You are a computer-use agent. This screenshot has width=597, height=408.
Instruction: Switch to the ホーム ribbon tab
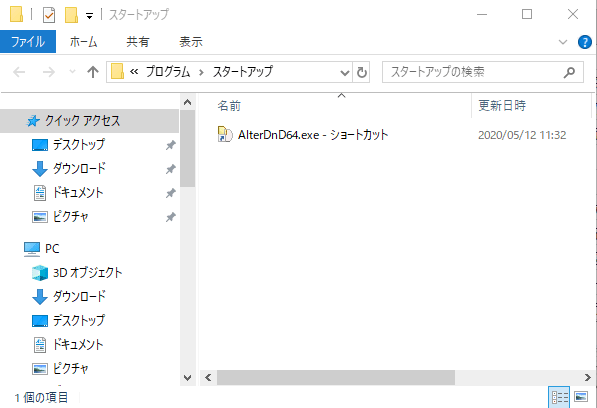tap(83, 41)
